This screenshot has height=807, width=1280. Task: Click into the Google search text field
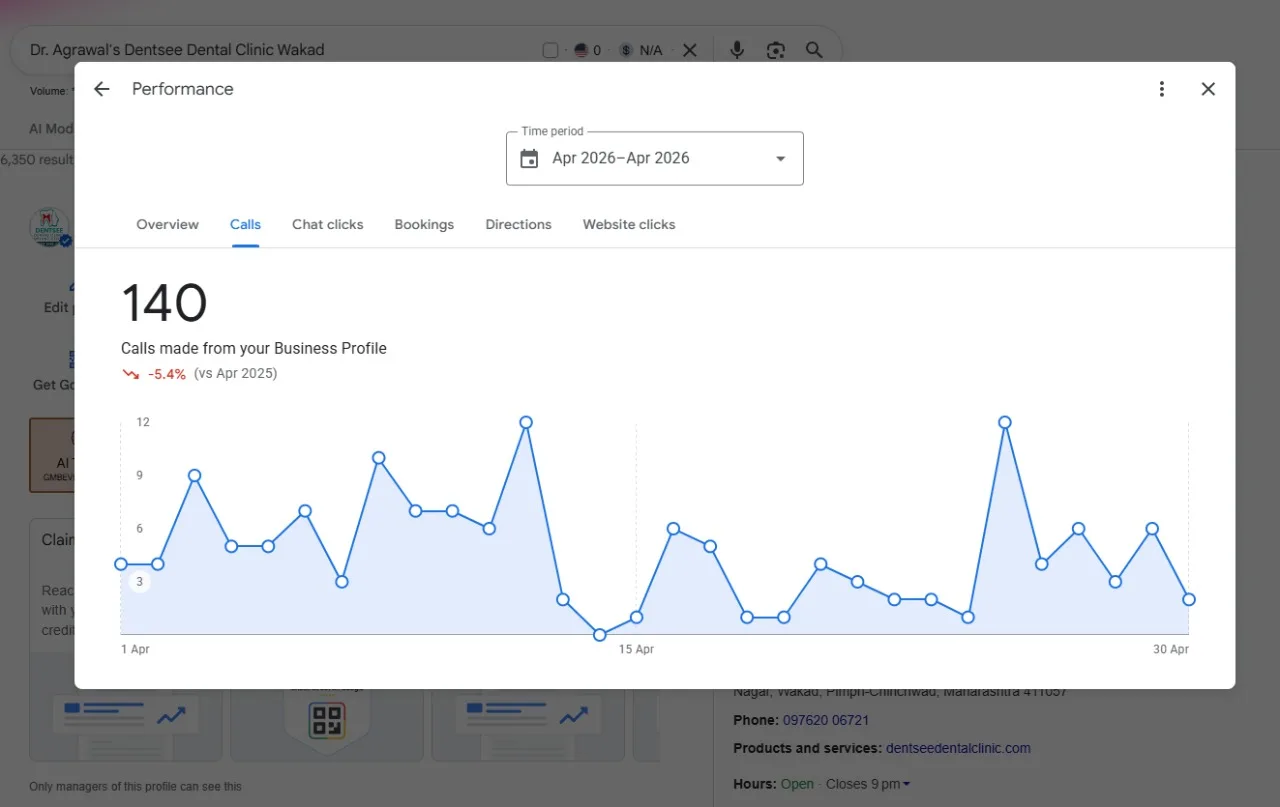click(x=280, y=50)
